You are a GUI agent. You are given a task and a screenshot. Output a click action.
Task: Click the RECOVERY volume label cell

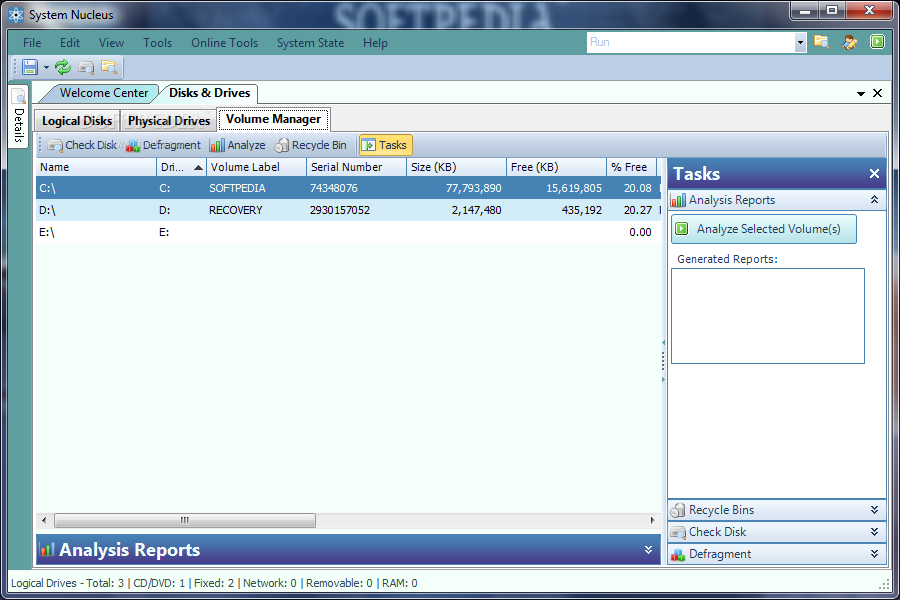[x=235, y=210]
